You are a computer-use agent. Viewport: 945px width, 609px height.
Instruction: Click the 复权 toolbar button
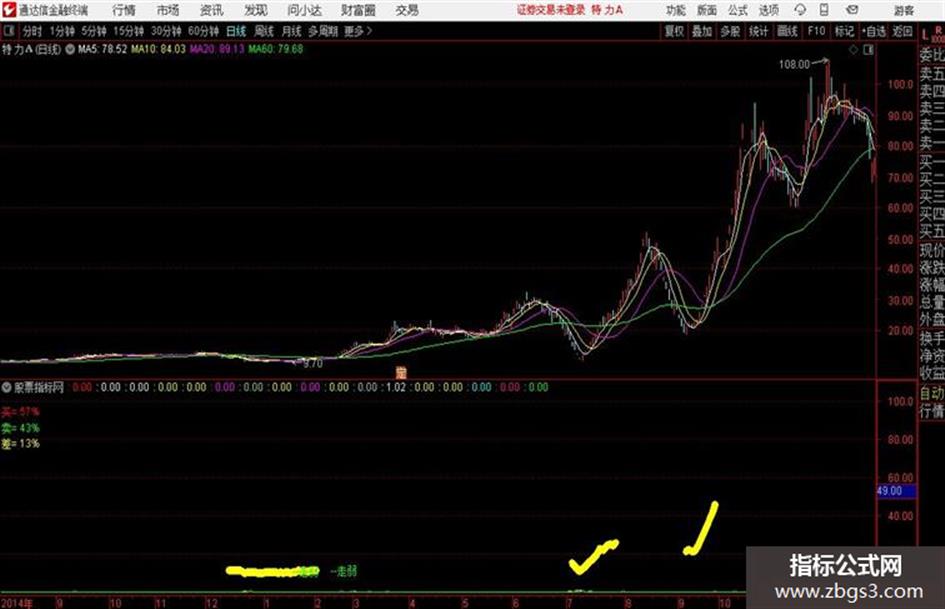click(x=674, y=31)
